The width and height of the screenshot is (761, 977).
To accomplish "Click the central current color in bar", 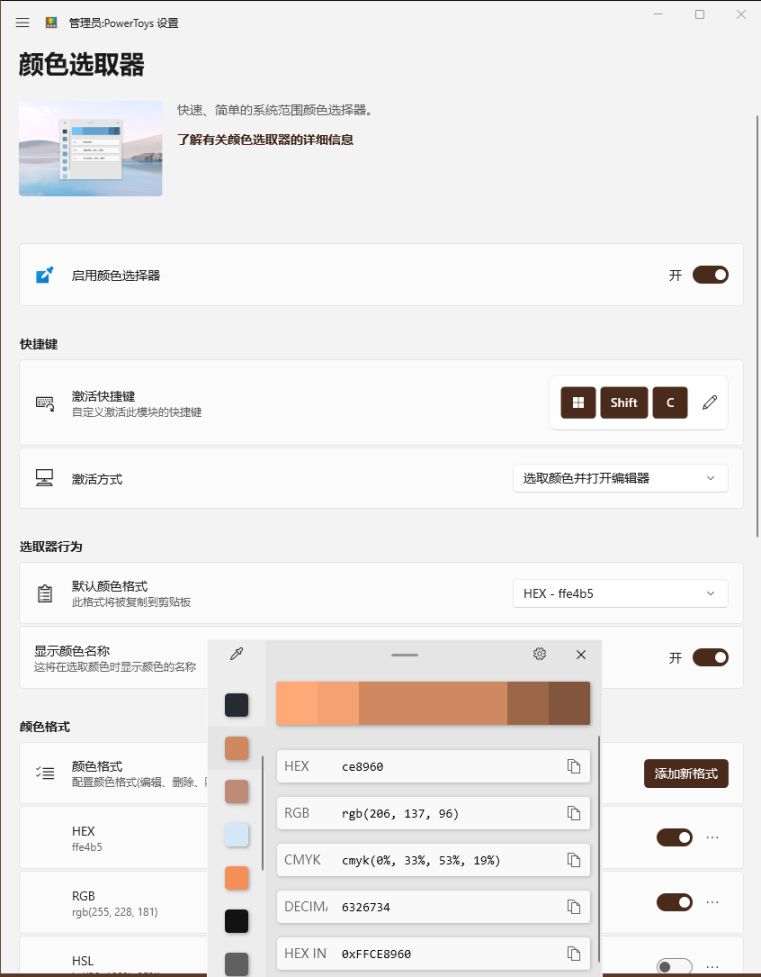I will tap(433, 703).
